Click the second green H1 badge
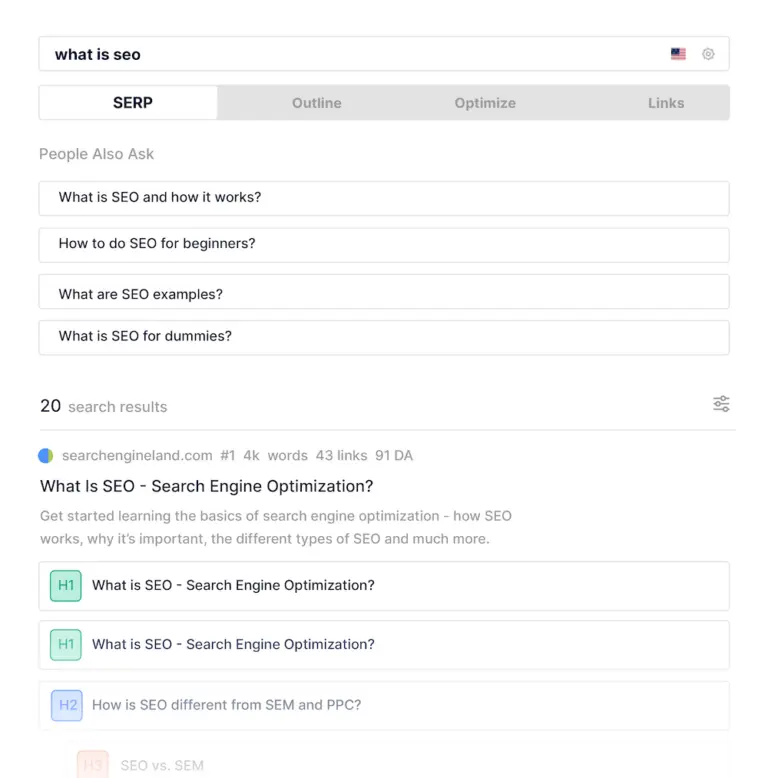768x778 pixels. click(66, 645)
